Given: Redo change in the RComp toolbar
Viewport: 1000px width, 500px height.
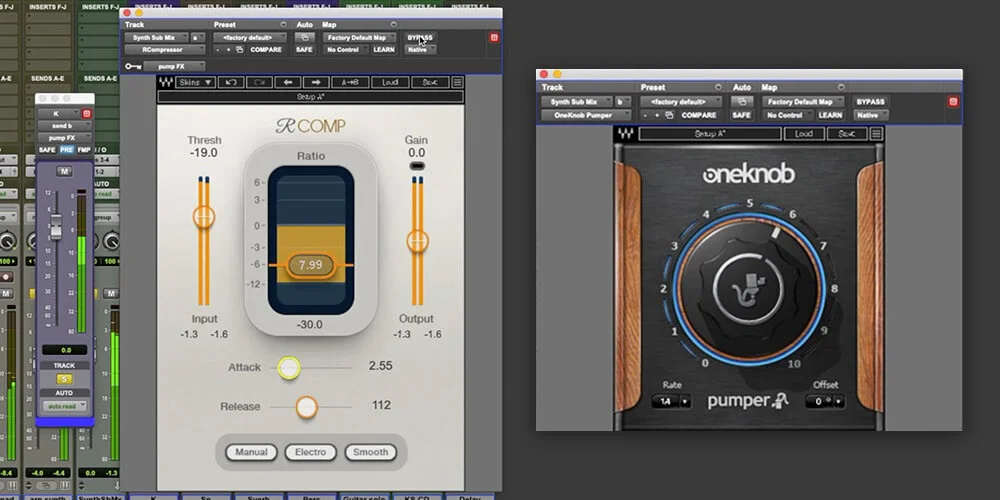Looking at the screenshot, I should coord(261,82).
